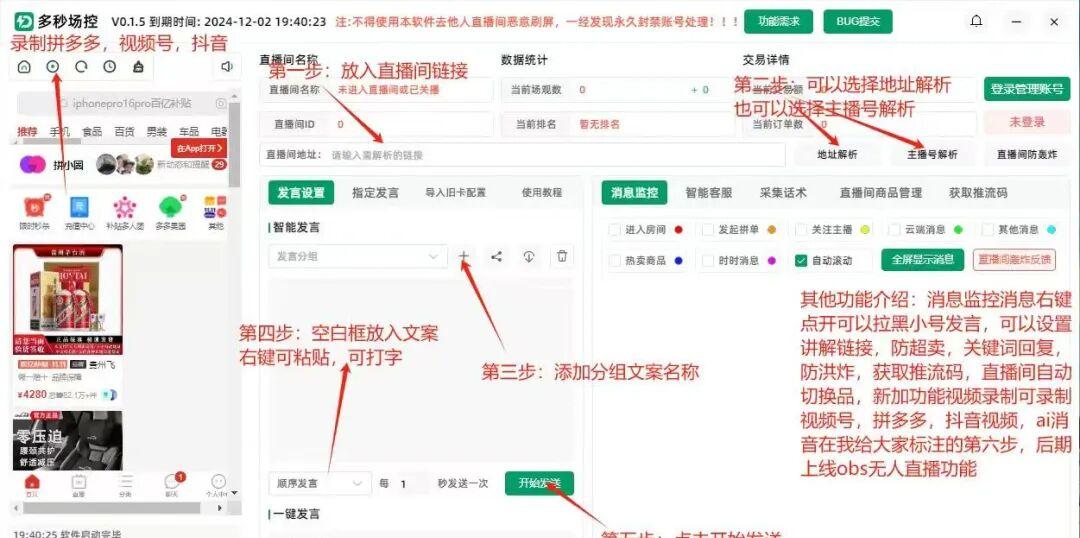Click the 直播间轰炸反馈 button
This screenshot has width=1080, height=538.
point(1015,260)
